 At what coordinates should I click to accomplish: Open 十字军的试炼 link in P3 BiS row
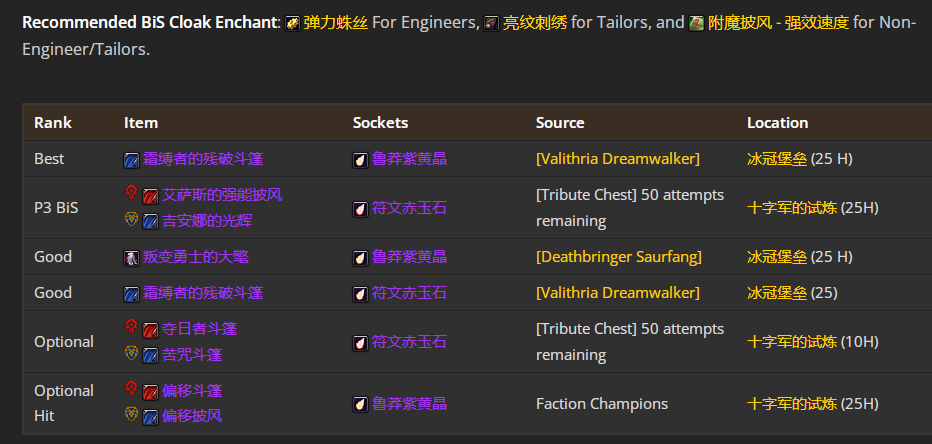792,208
